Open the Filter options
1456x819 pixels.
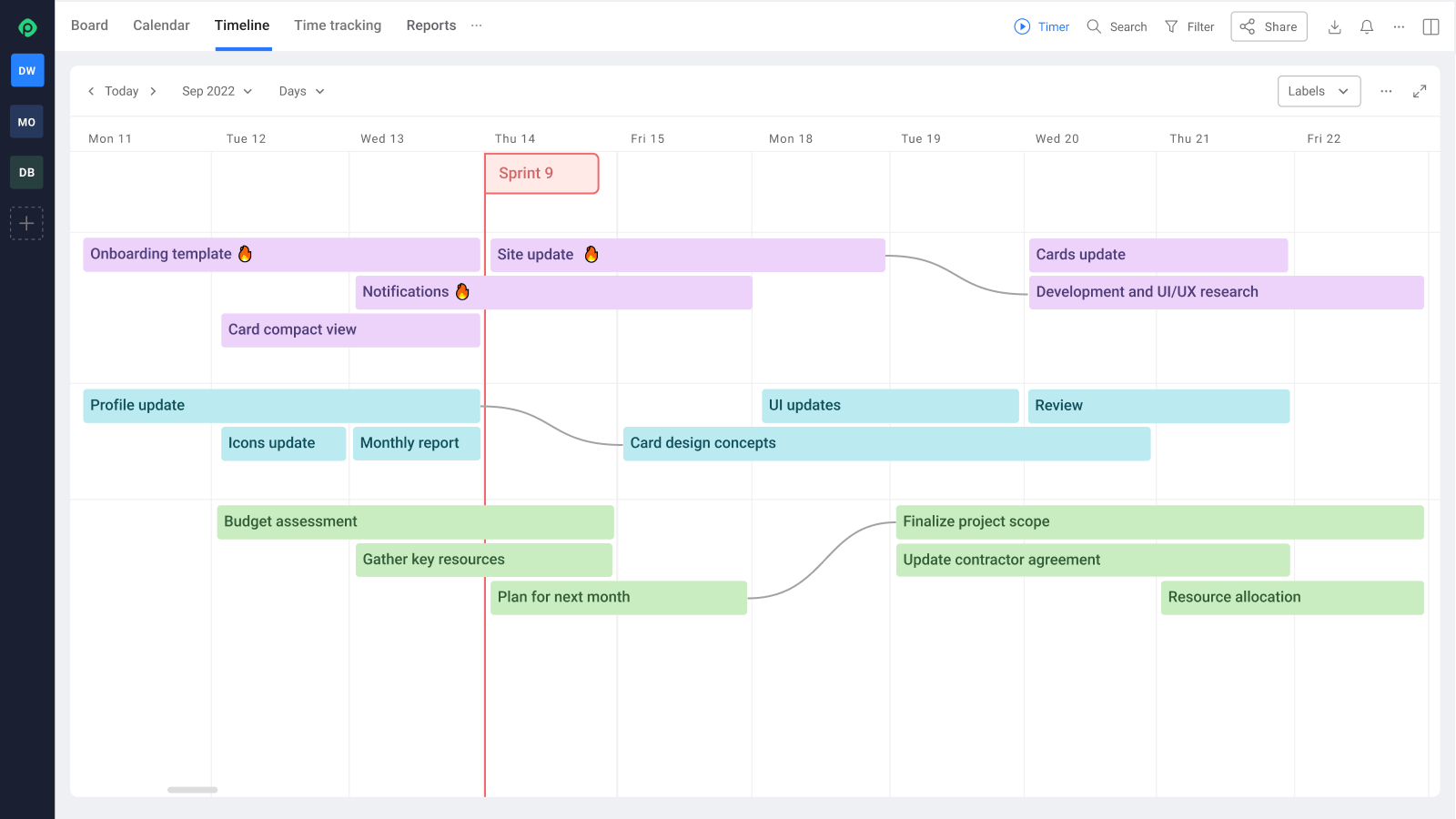pos(1189,26)
